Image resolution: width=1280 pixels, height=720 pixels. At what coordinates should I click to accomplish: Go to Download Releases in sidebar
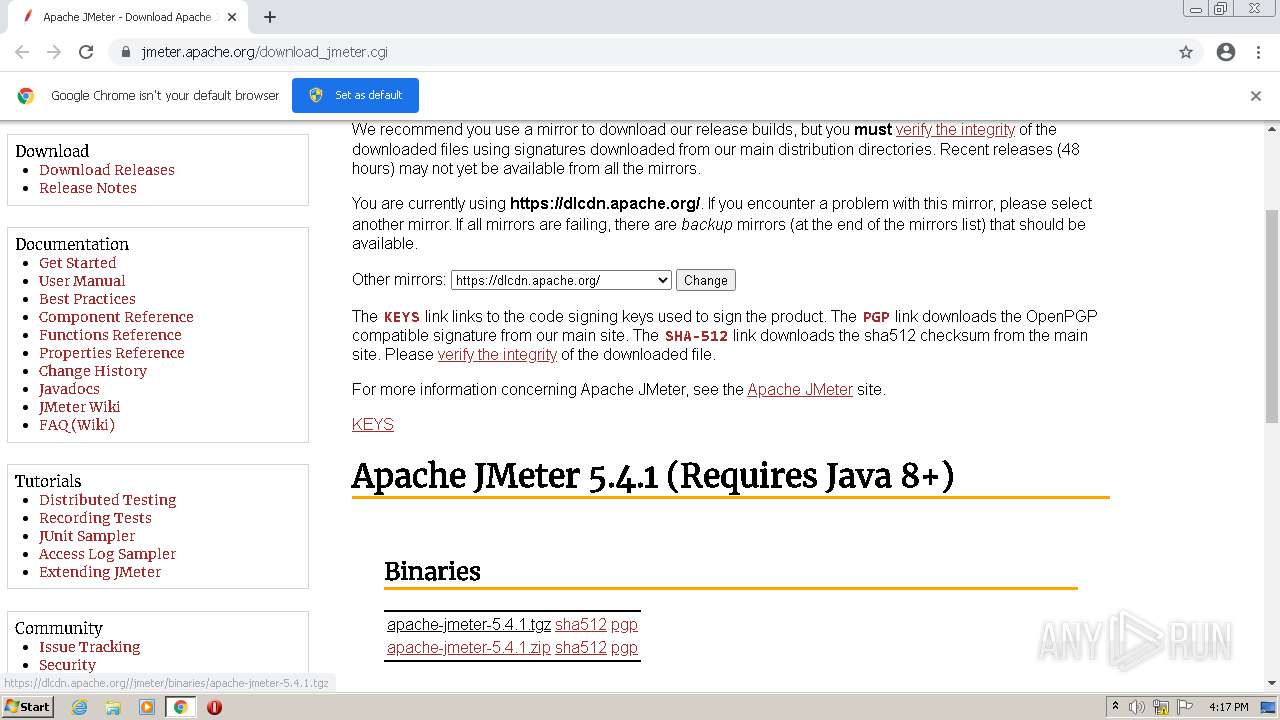(x=107, y=170)
